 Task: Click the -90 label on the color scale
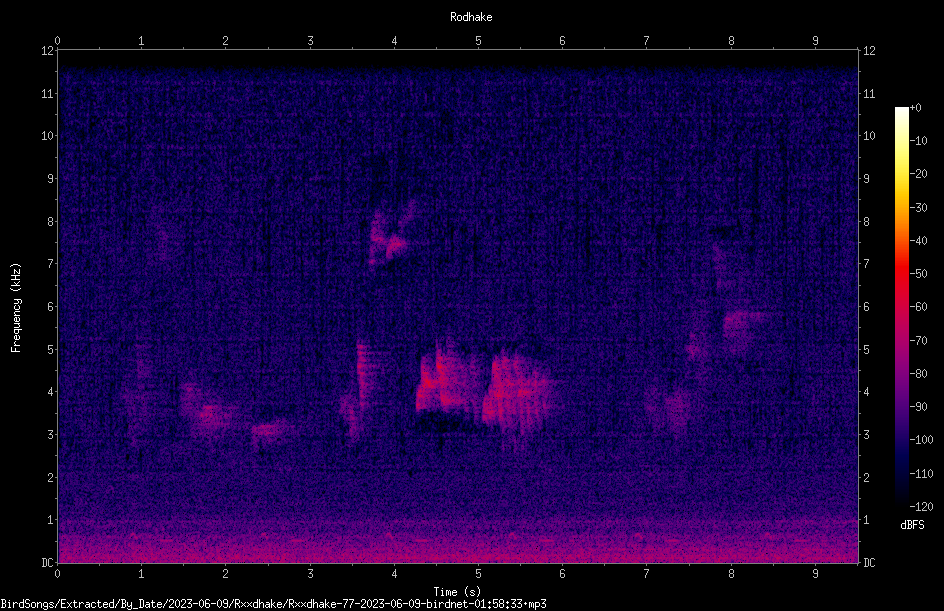(x=918, y=407)
